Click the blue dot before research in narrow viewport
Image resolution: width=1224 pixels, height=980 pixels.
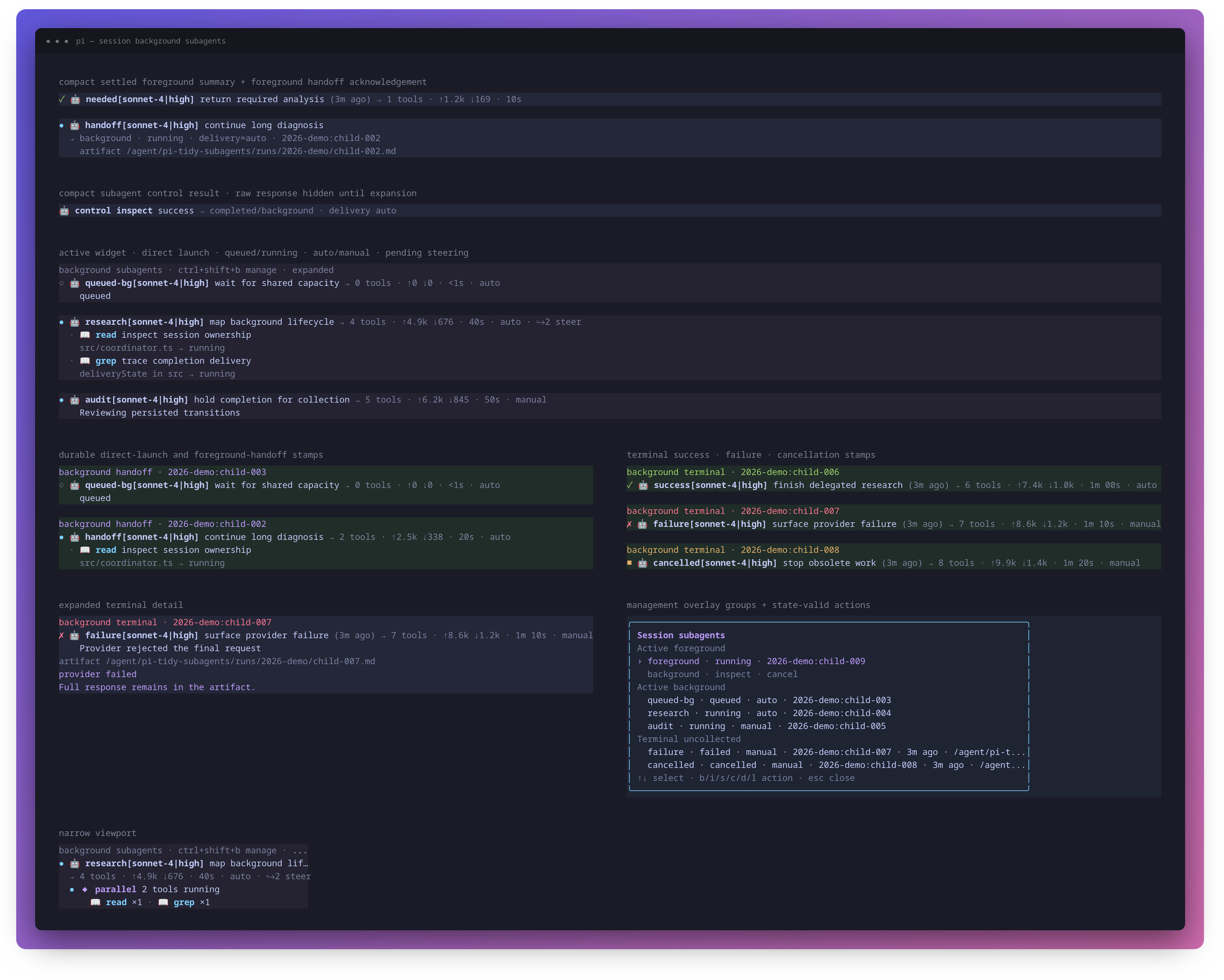click(61, 864)
